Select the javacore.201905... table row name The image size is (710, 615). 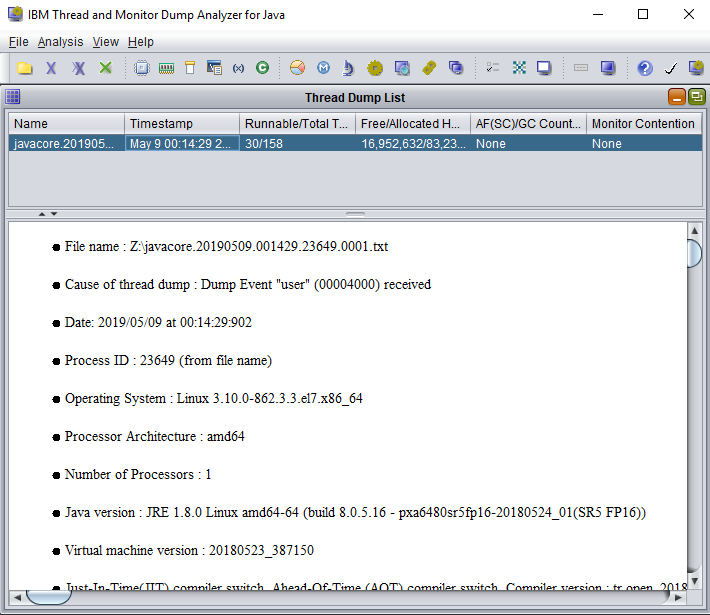[67, 144]
